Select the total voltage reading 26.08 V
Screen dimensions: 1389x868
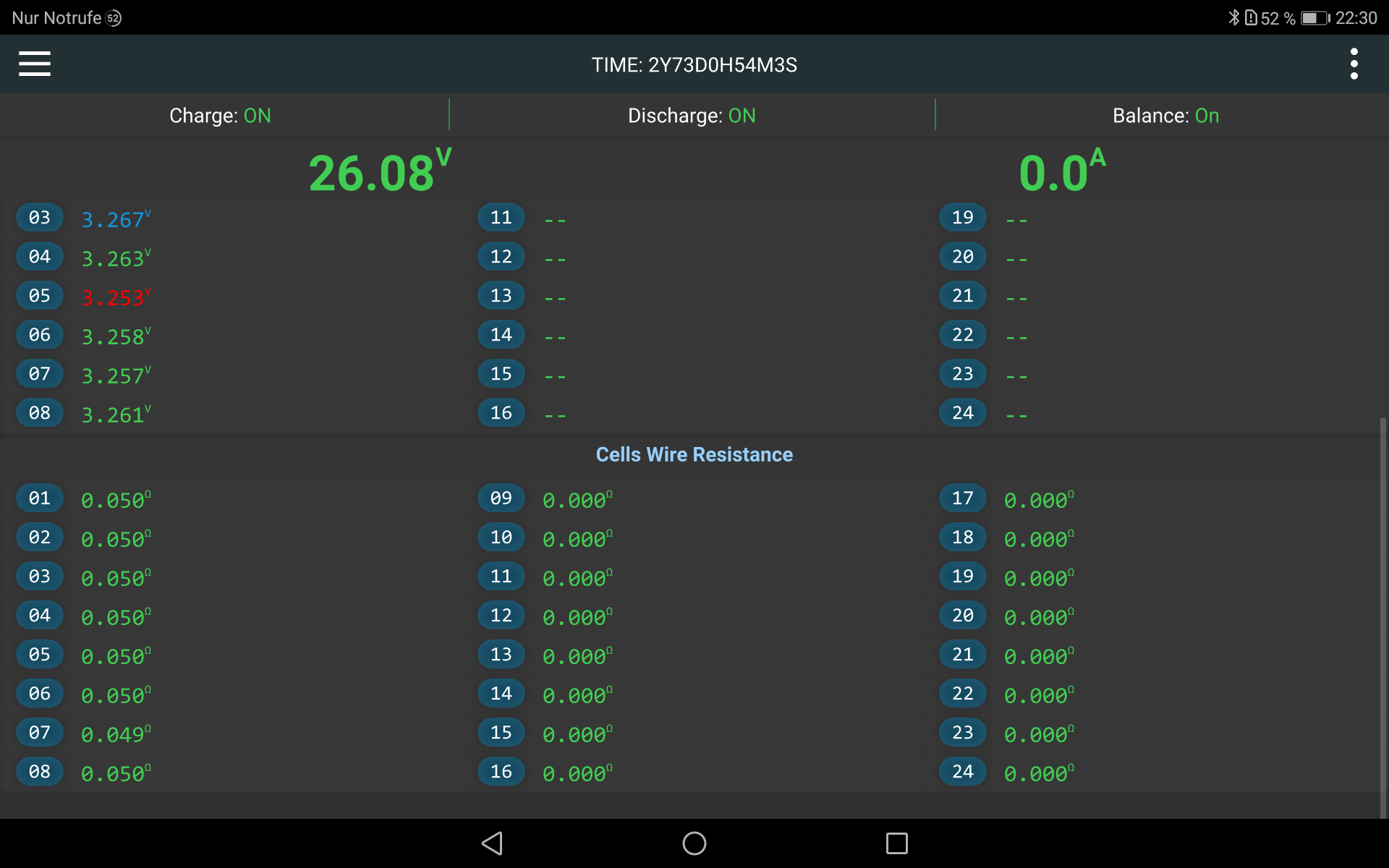pyautogui.click(x=381, y=171)
